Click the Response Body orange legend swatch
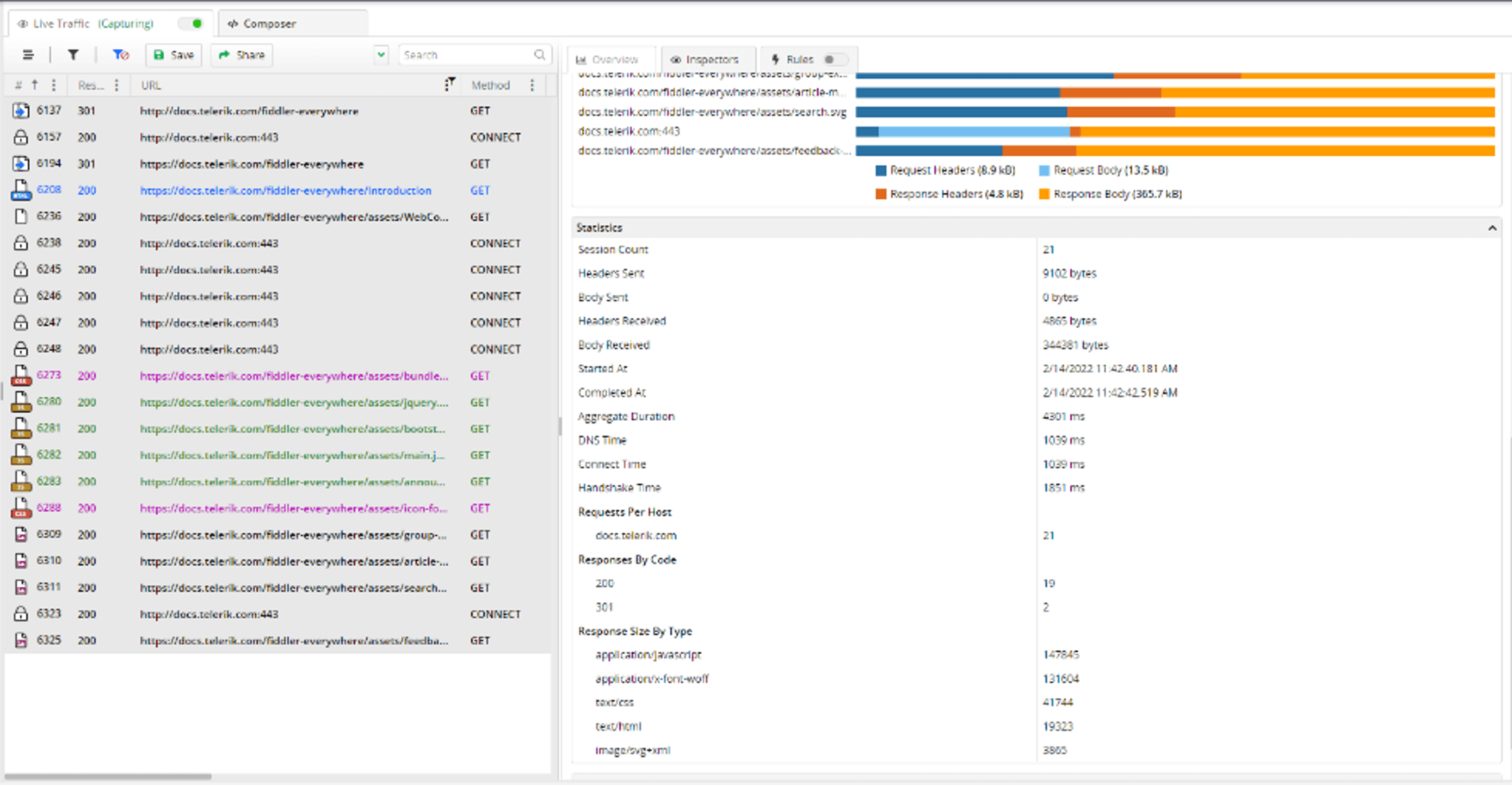1512x785 pixels. pyautogui.click(x=1044, y=194)
